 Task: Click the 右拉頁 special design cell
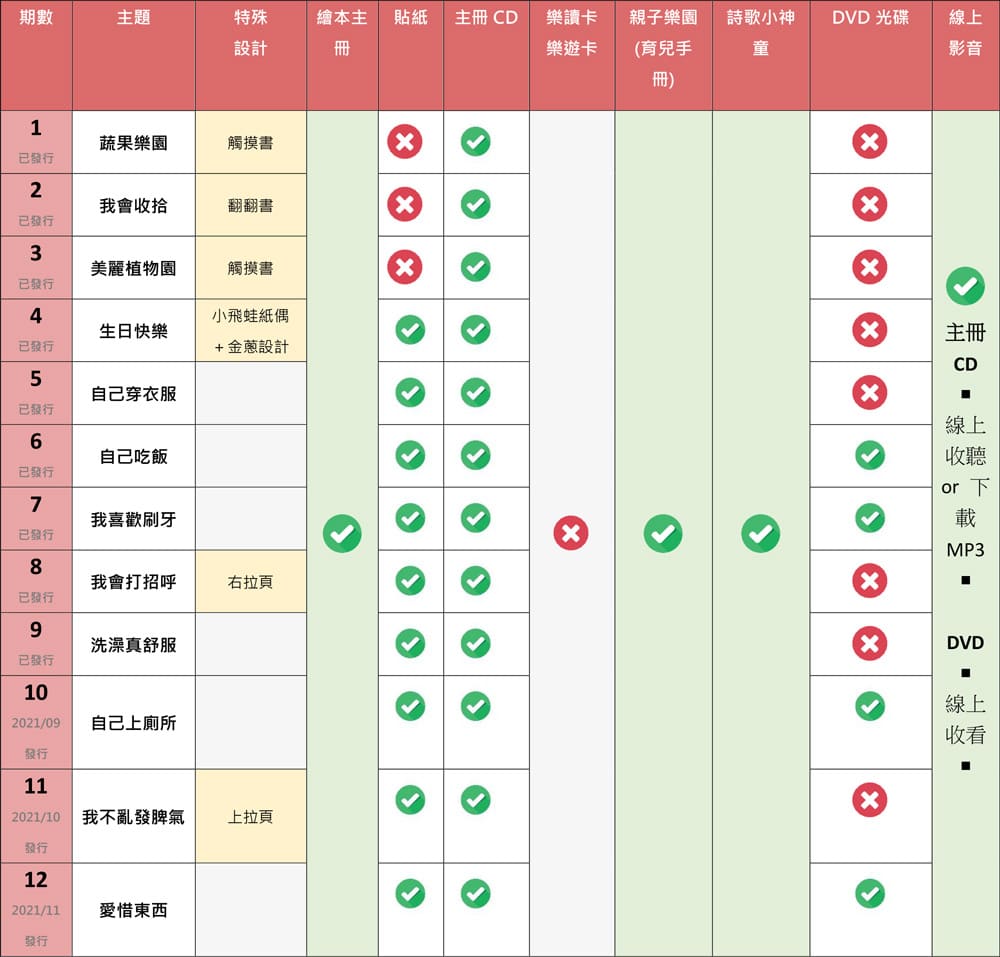[x=251, y=581]
